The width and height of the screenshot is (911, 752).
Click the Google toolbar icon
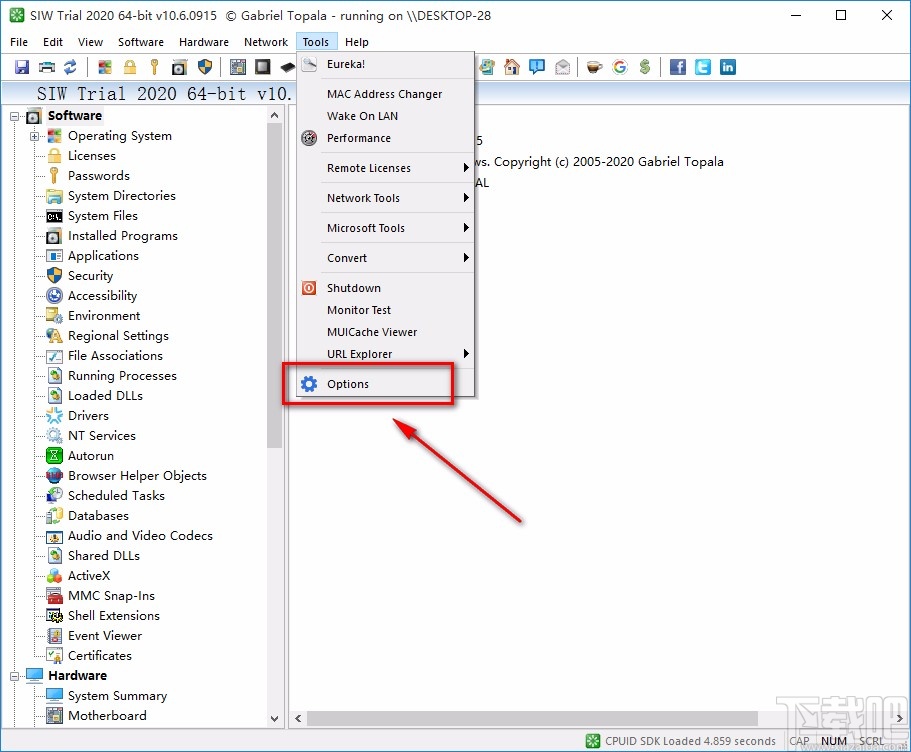coord(620,67)
